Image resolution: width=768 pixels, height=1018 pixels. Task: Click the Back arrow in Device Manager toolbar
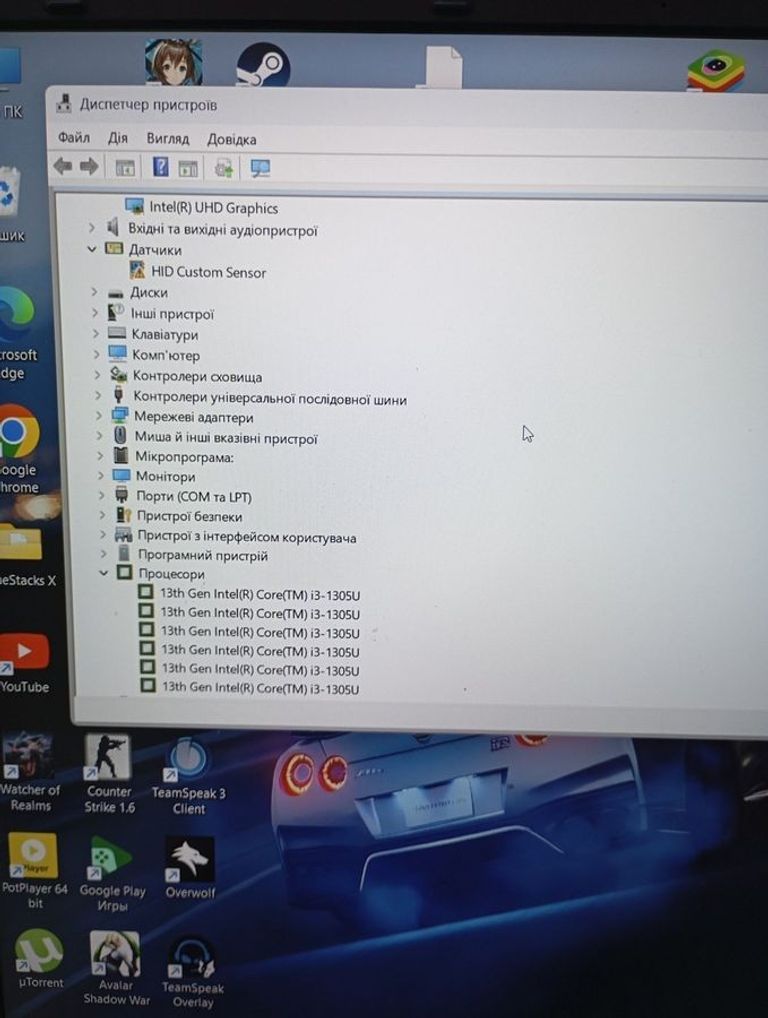63,167
